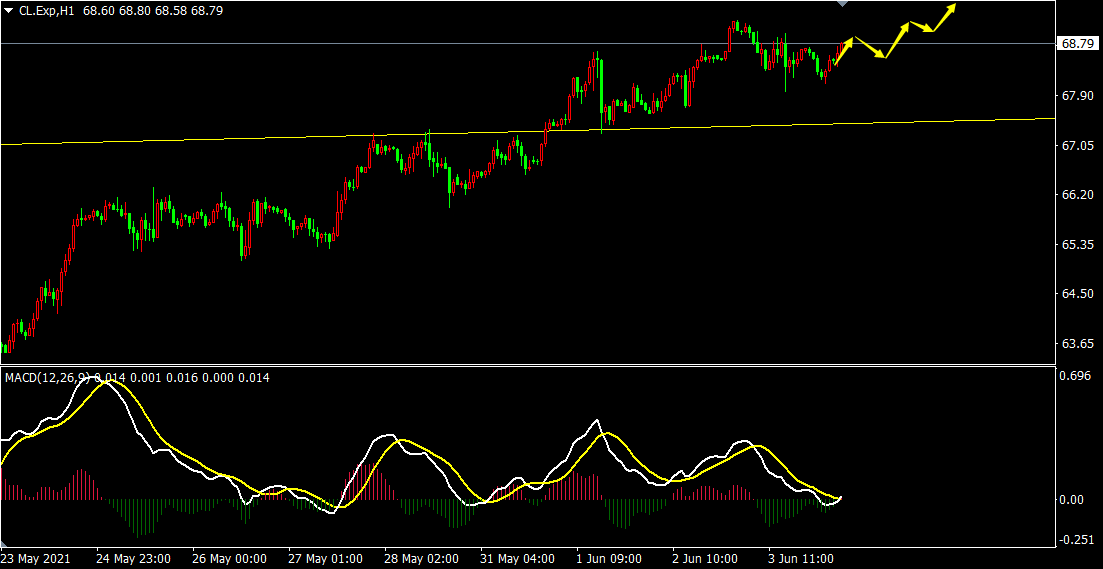The image size is (1103, 569).
Task: Click the gray chart shift marker at top
Action: click(842, 4)
